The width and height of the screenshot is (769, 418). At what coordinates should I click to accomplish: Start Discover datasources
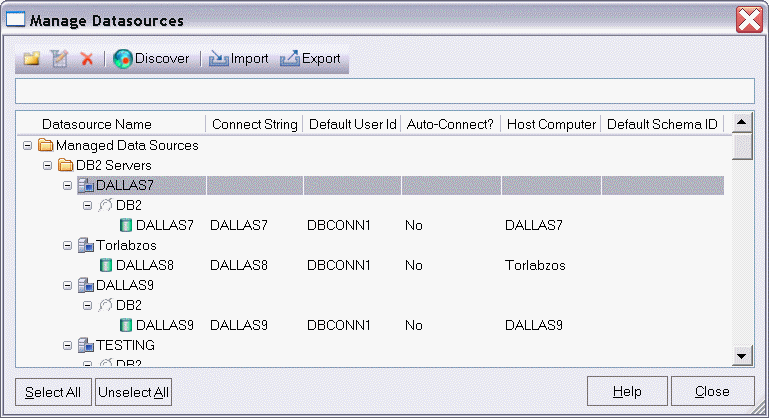[151, 59]
